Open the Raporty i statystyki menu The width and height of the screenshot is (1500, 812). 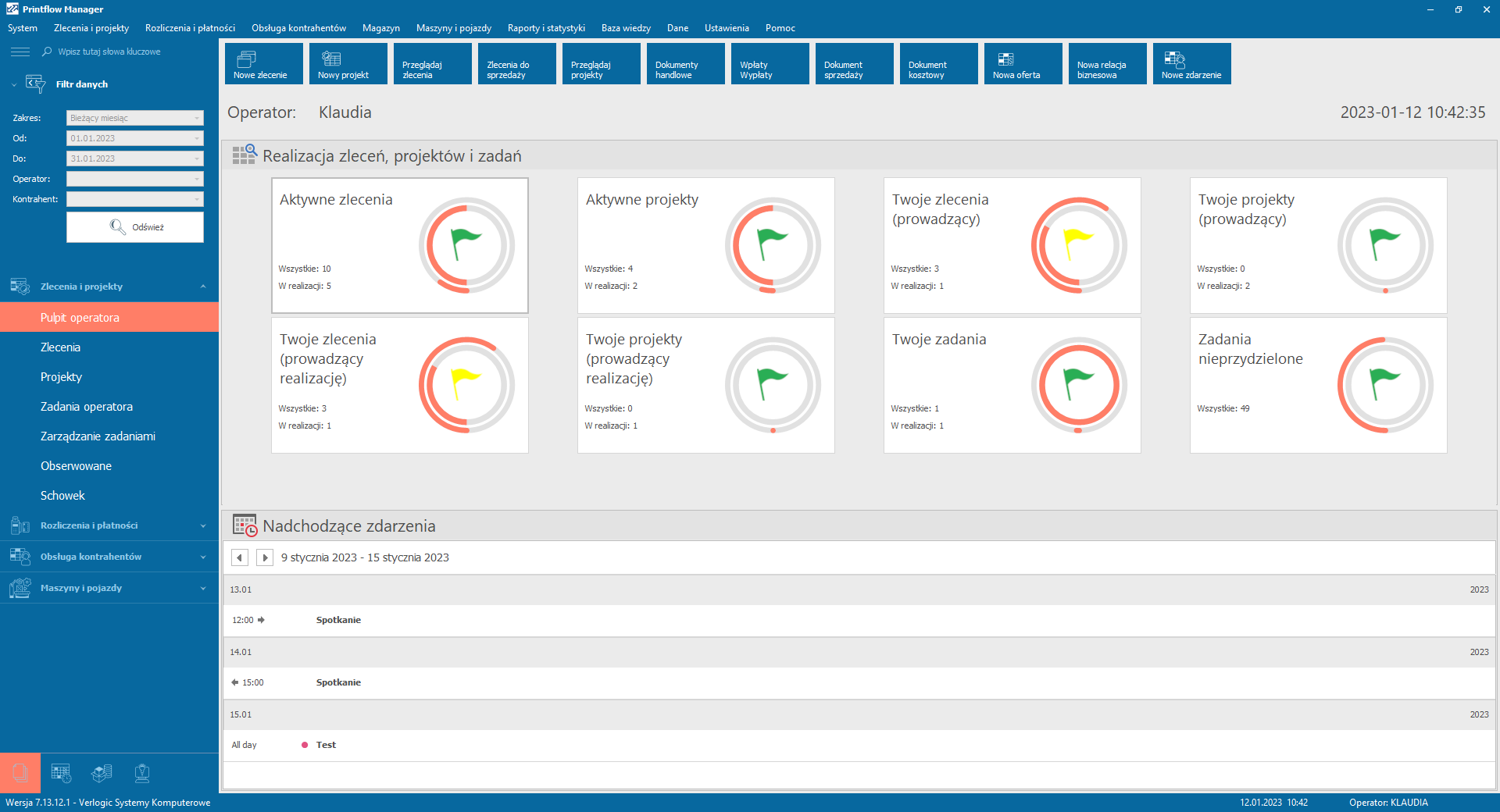(545, 28)
